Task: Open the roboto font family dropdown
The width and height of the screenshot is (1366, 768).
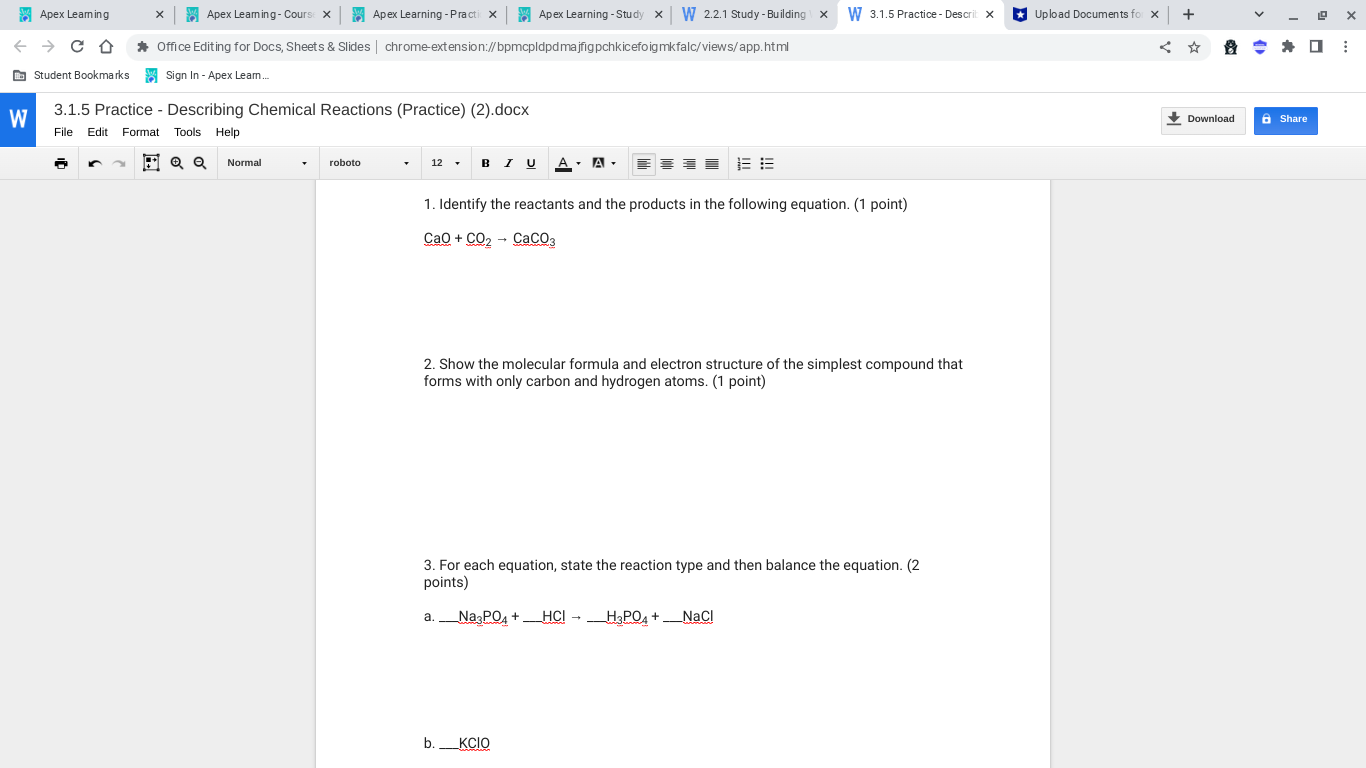Action: point(369,163)
